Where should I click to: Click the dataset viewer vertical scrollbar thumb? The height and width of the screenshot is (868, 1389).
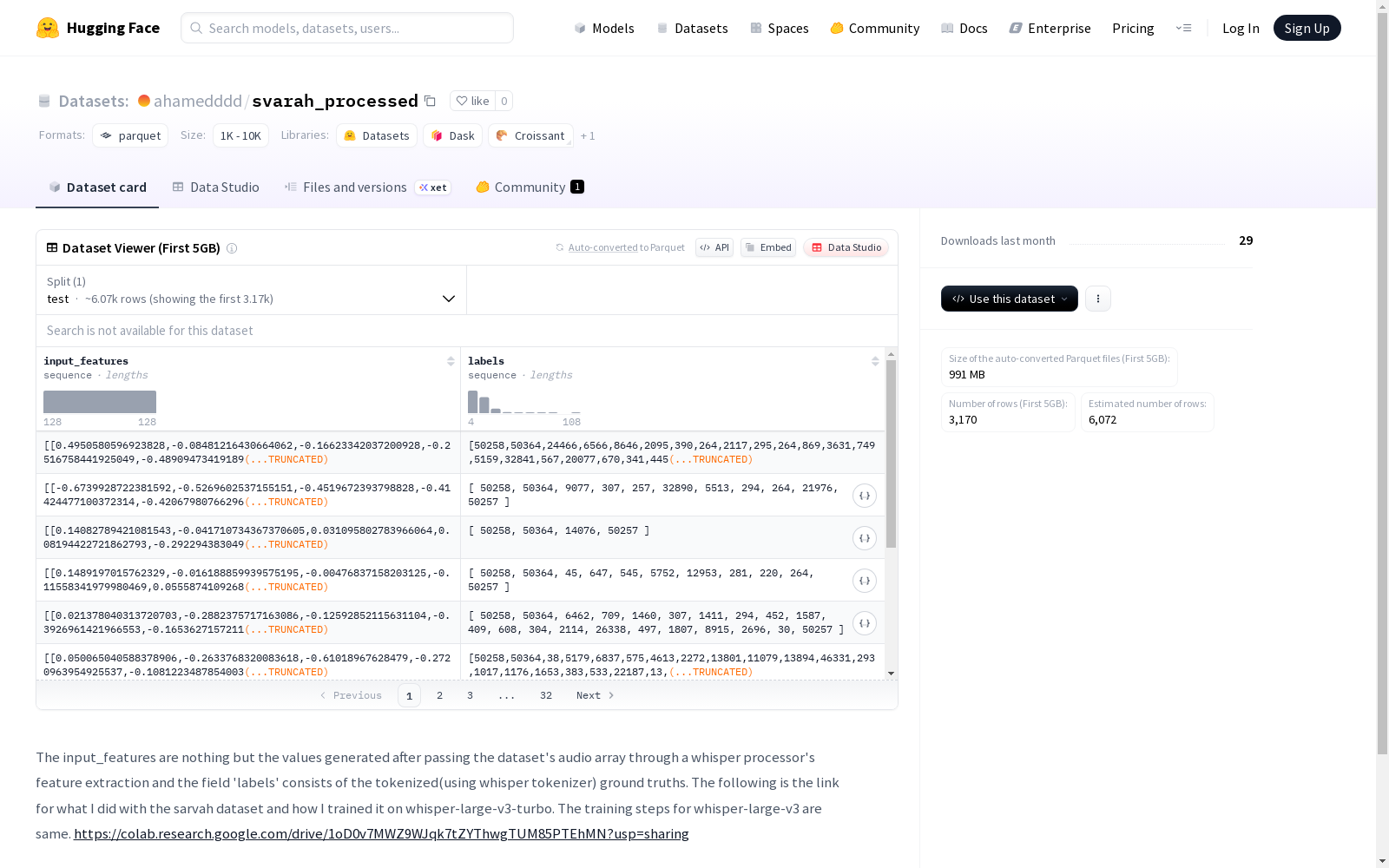coord(891,454)
